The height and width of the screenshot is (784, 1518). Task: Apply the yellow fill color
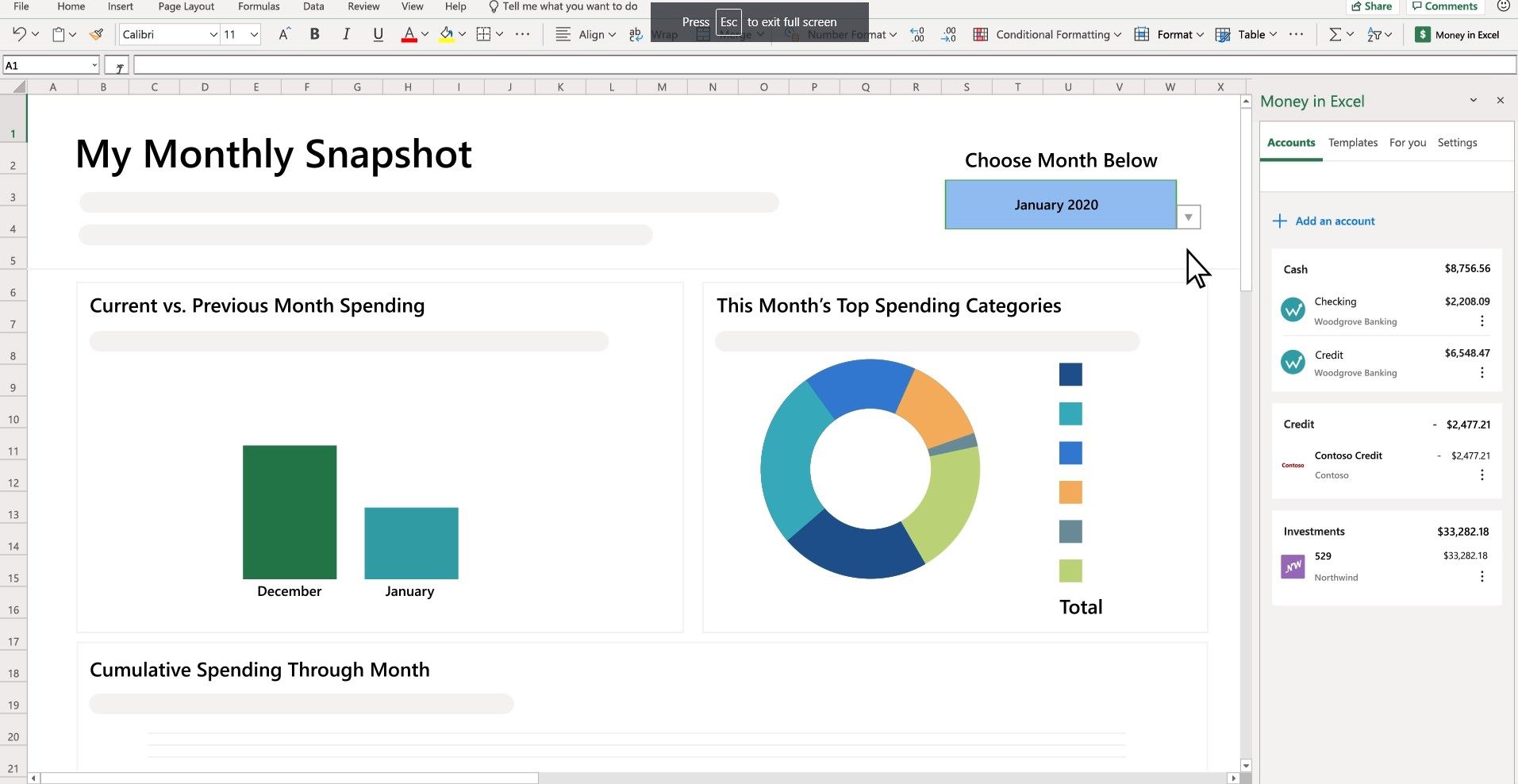tap(446, 34)
